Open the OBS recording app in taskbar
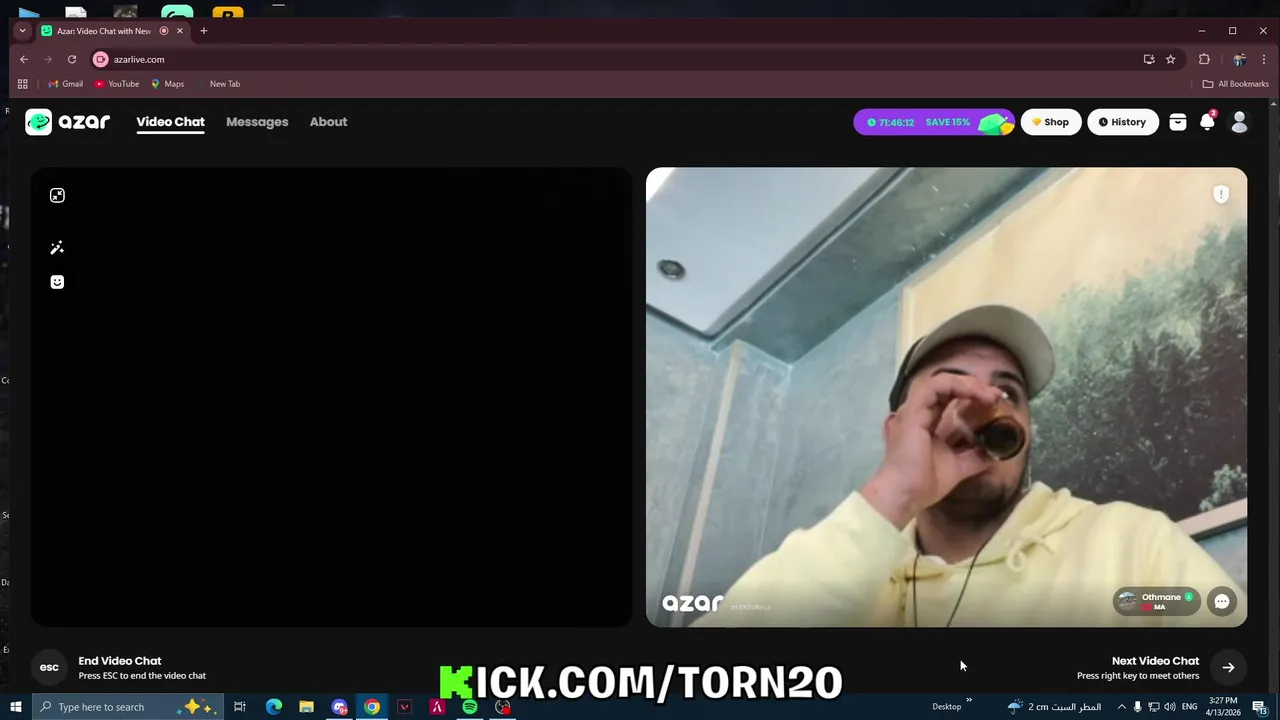Image resolution: width=1280 pixels, height=720 pixels. click(503, 707)
